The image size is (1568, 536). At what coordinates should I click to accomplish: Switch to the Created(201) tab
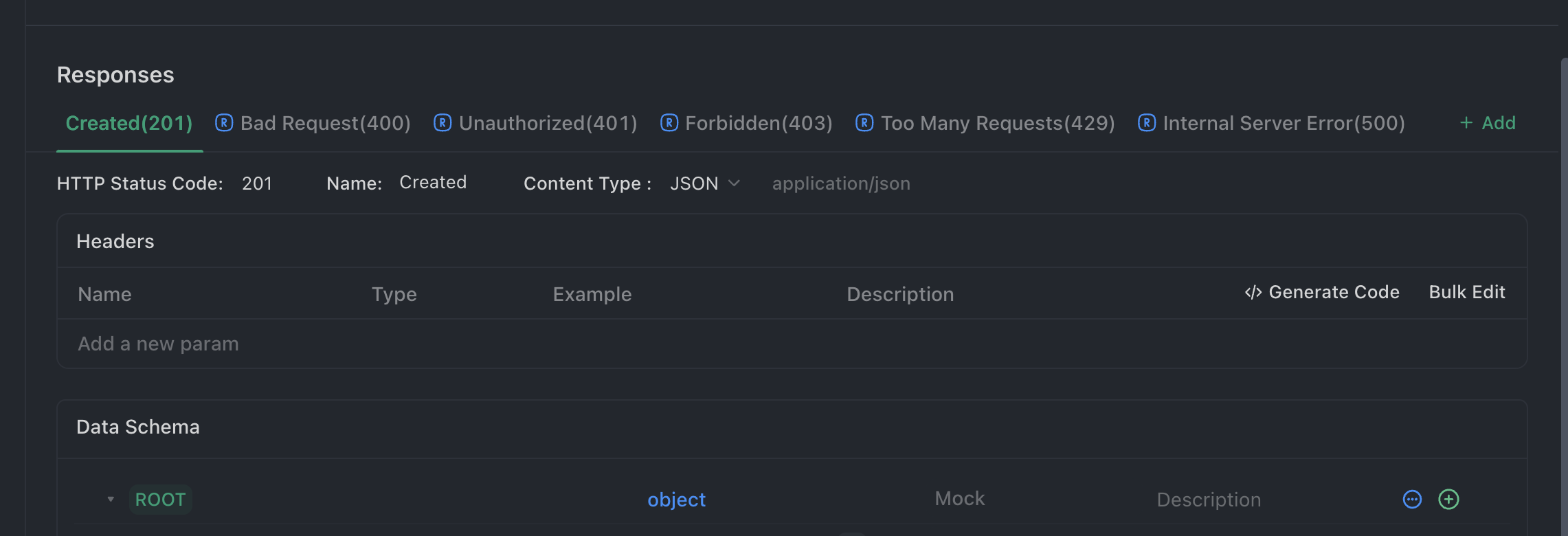129,123
